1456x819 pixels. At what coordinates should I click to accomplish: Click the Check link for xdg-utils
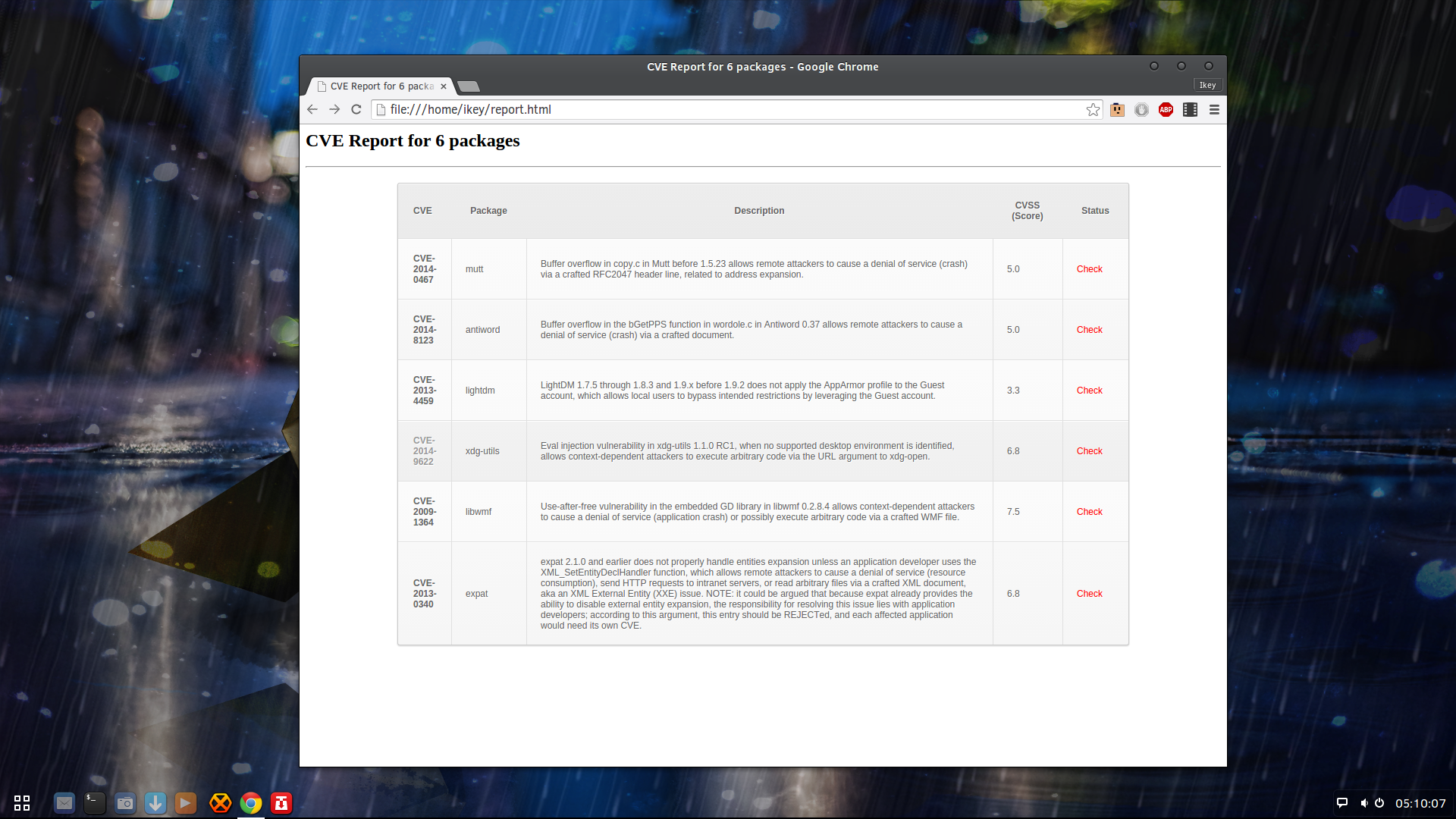(x=1089, y=451)
